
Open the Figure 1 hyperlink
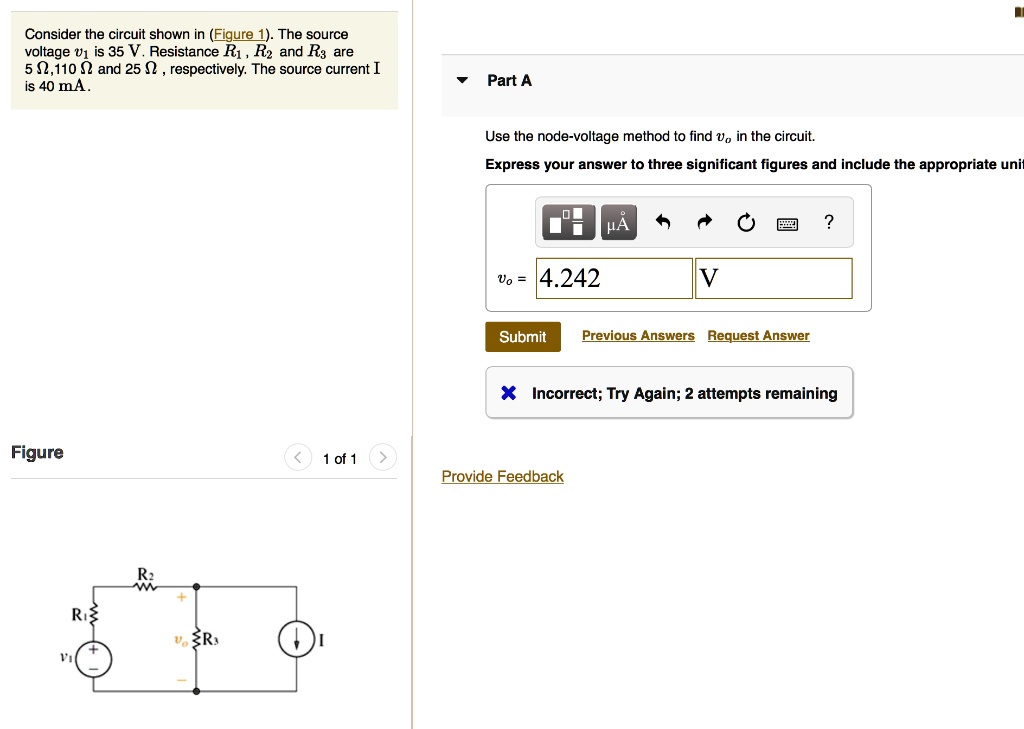[x=240, y=33]
